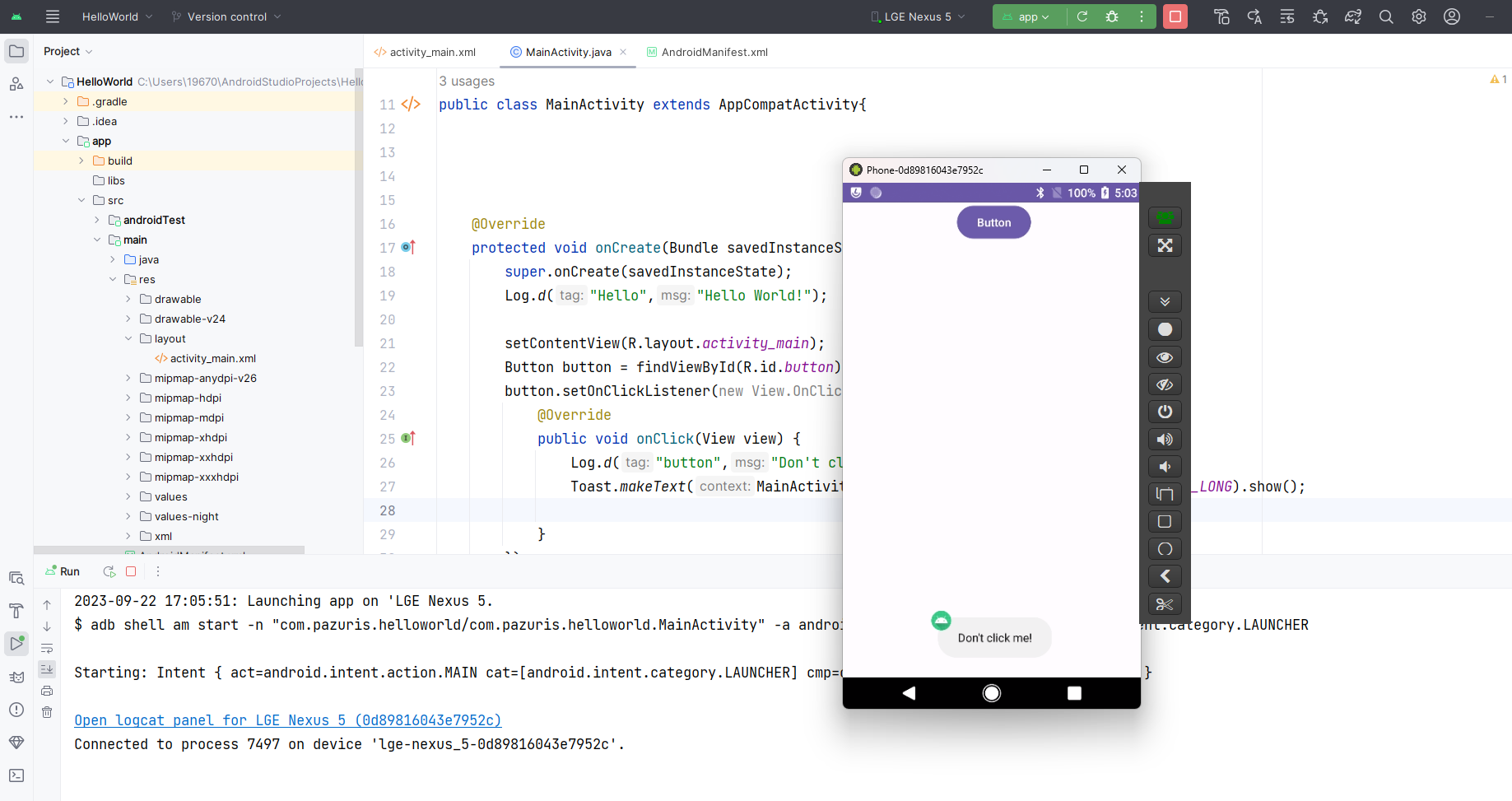Collapse phone control bar with double chevron
The width and height of the screenshot is (1512, 801).
pos(1165,301)
